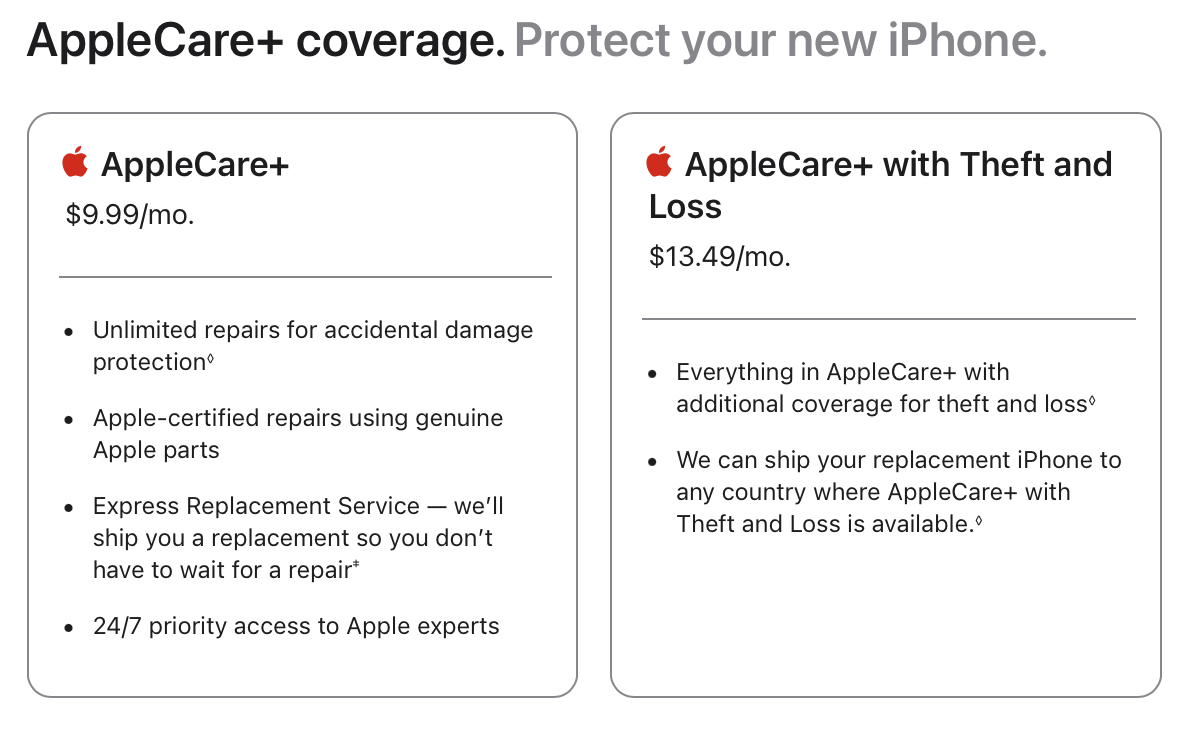
Task: Click the red Apple logo beside AppleCare+
Action: [x=75, y=162]
